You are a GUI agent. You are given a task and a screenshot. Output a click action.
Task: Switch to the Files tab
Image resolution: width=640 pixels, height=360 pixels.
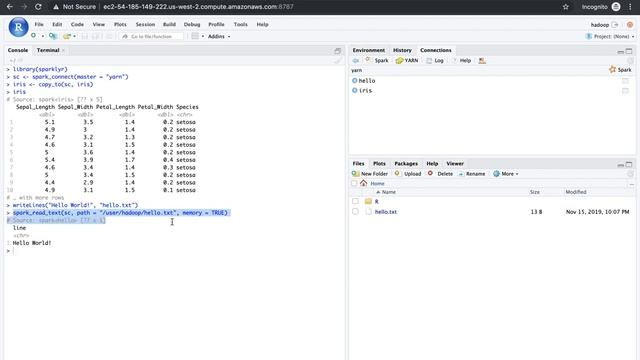coord(358,164)
